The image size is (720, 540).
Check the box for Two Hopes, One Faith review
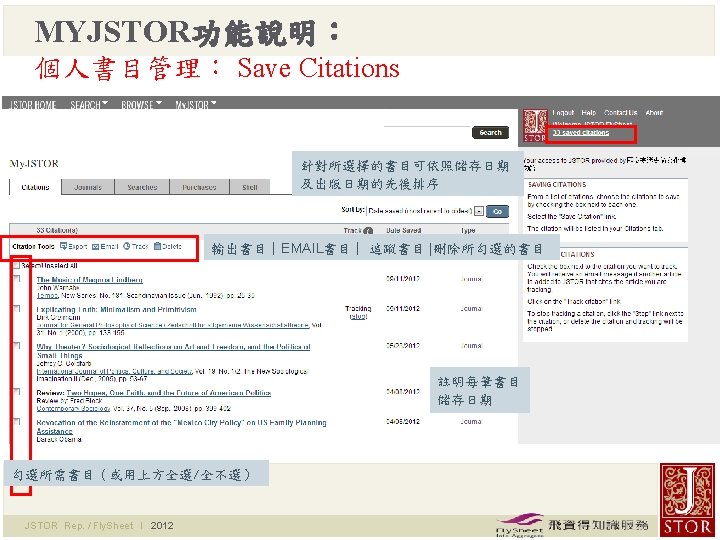(17, 392)
